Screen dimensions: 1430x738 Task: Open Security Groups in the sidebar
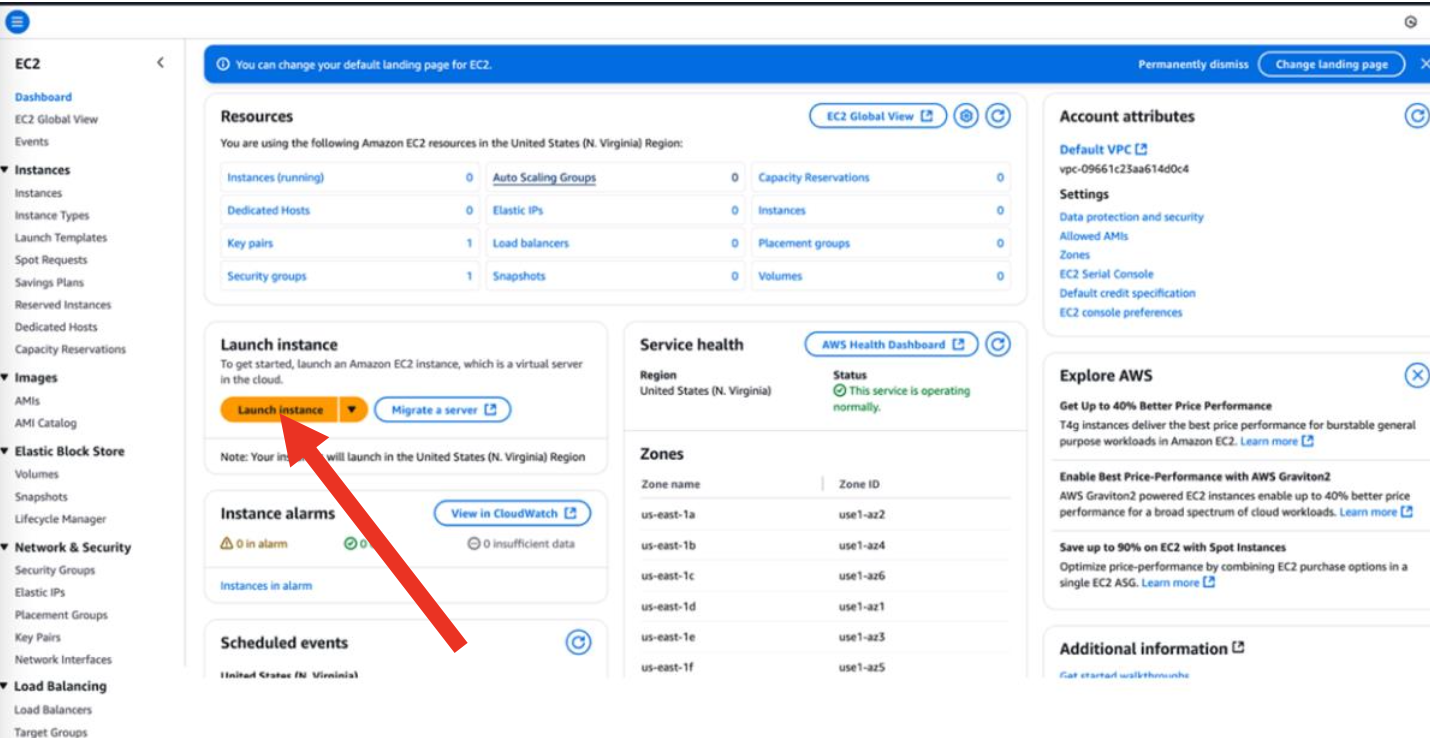tap(55, 570)
